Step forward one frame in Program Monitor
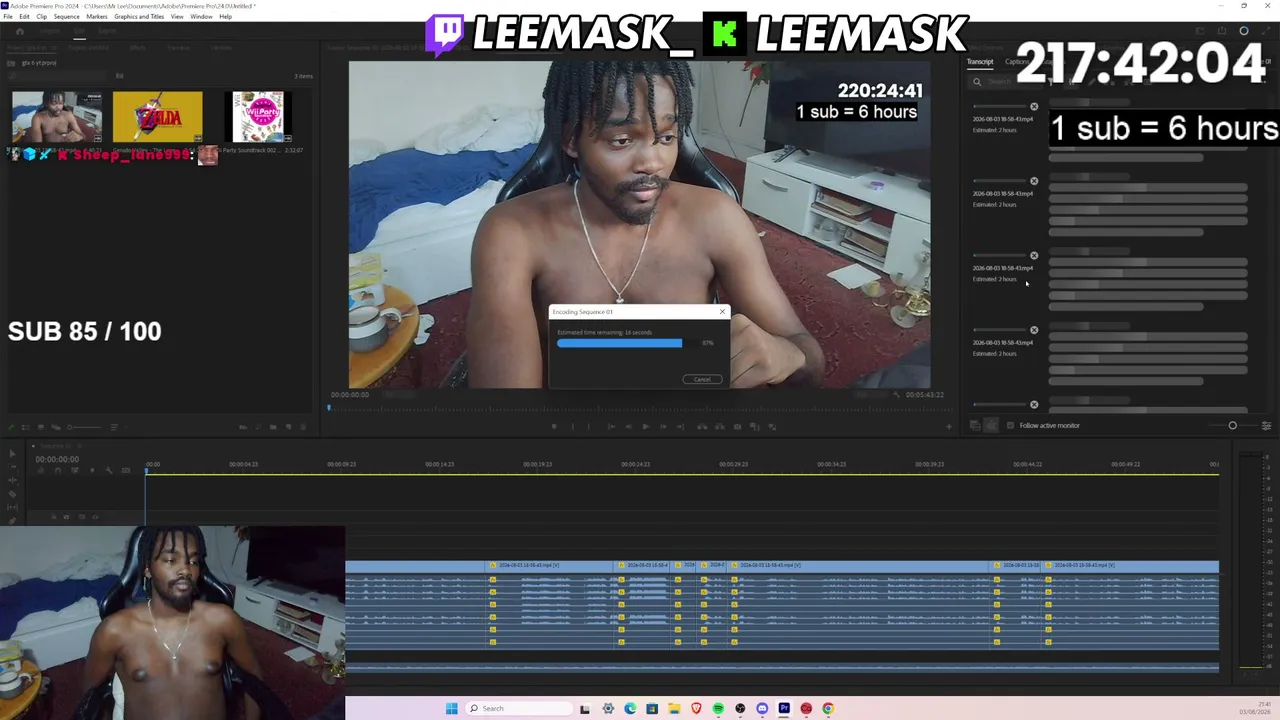Screen dimensions: 1280x720 point(664,427)
